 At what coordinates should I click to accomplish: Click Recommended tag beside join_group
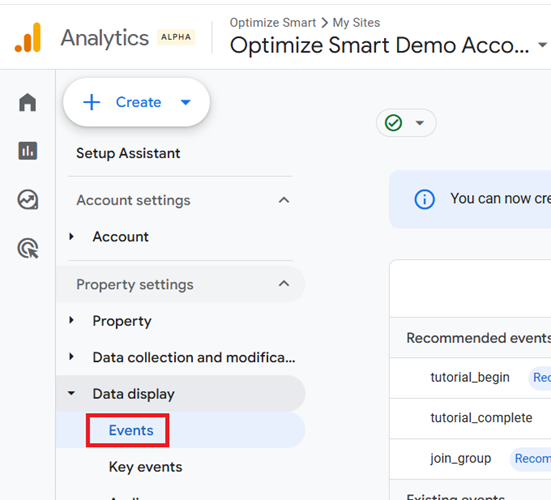pos(531,459)
